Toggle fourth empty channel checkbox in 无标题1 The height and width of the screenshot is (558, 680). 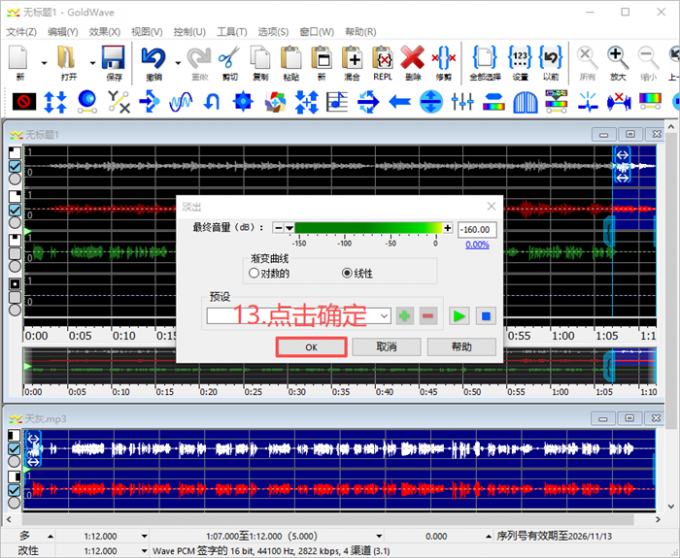(x=15, y=297)
